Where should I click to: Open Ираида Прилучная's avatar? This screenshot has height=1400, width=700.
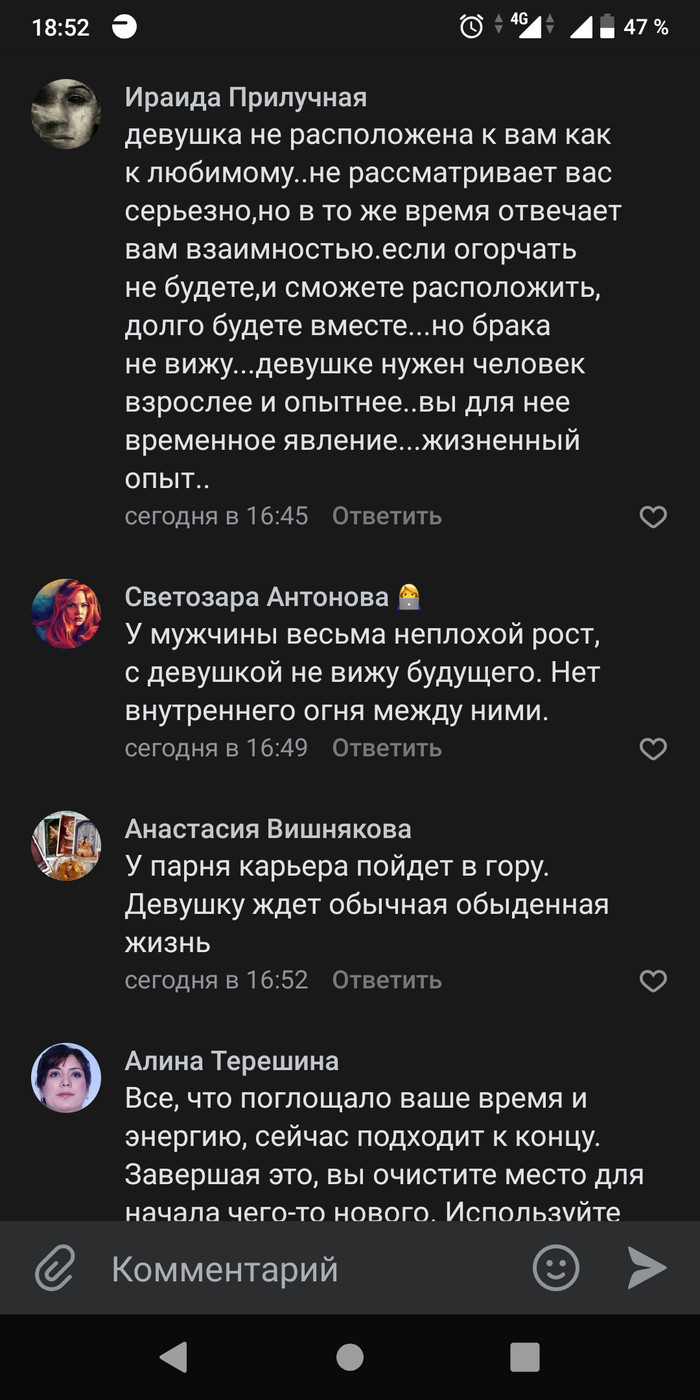[x=67, y=114]
